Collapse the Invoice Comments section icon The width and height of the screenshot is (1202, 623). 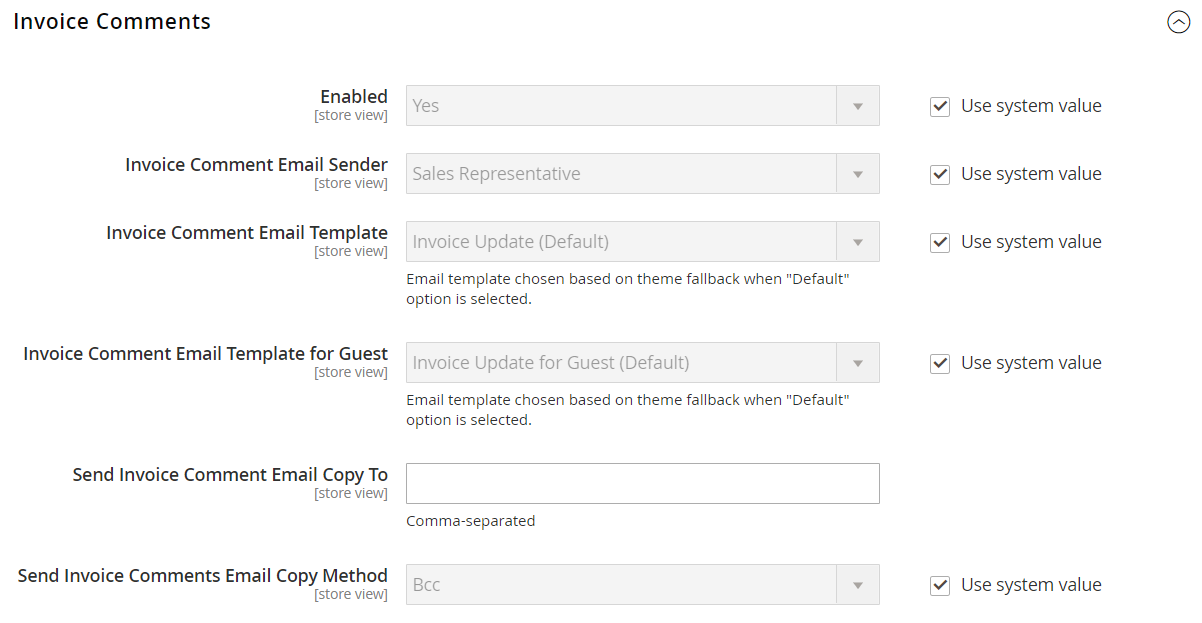coord(1178,22)
